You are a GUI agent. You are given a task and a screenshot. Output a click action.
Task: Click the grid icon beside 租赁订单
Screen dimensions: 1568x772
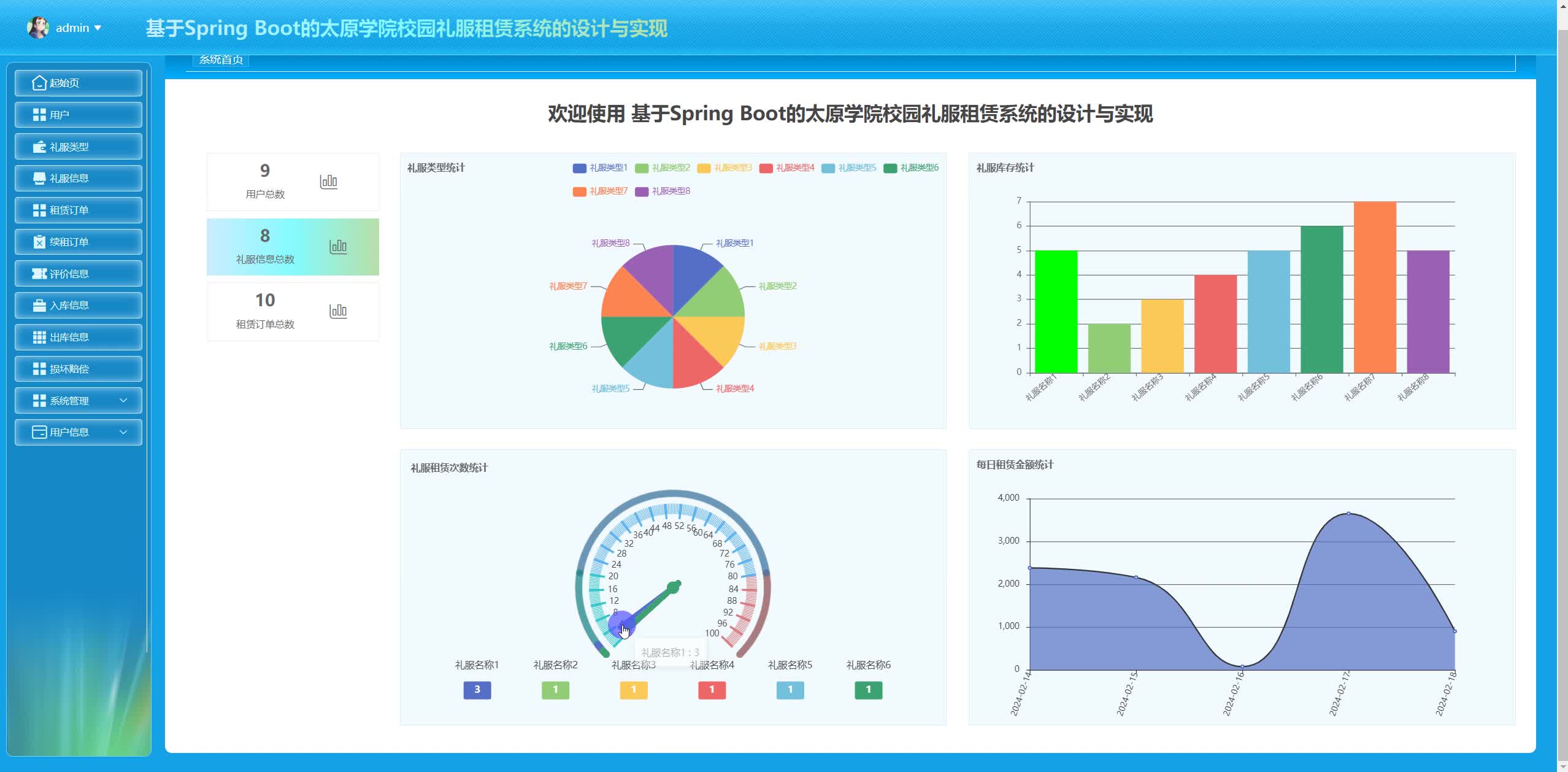coord(39,210)
